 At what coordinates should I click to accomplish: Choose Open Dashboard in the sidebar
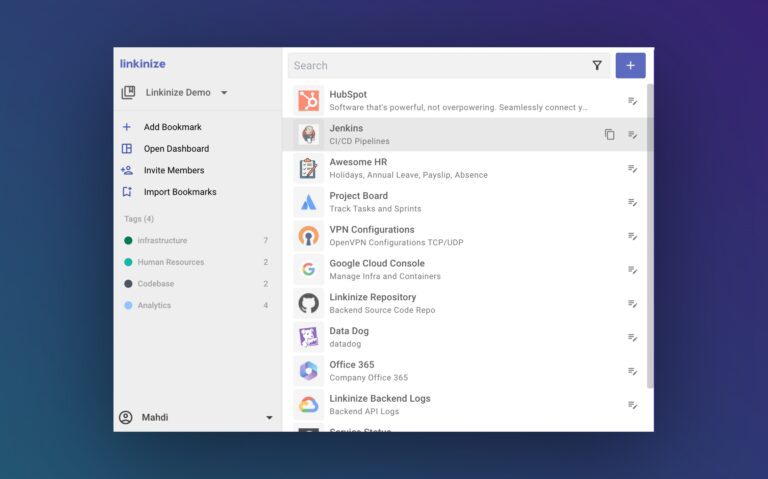click(176, 148)
